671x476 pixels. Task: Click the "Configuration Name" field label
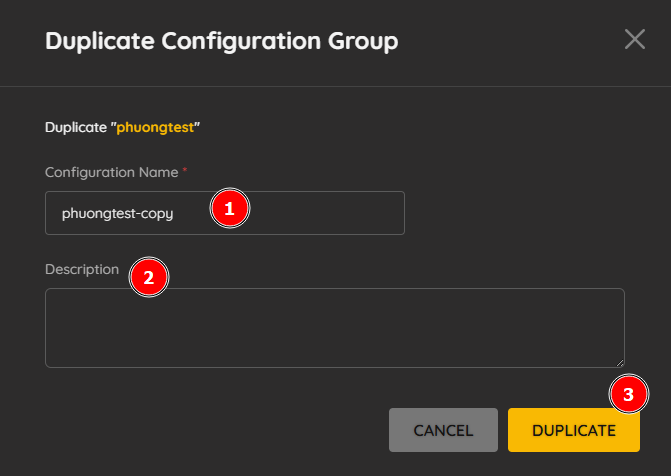pos(112,172)
